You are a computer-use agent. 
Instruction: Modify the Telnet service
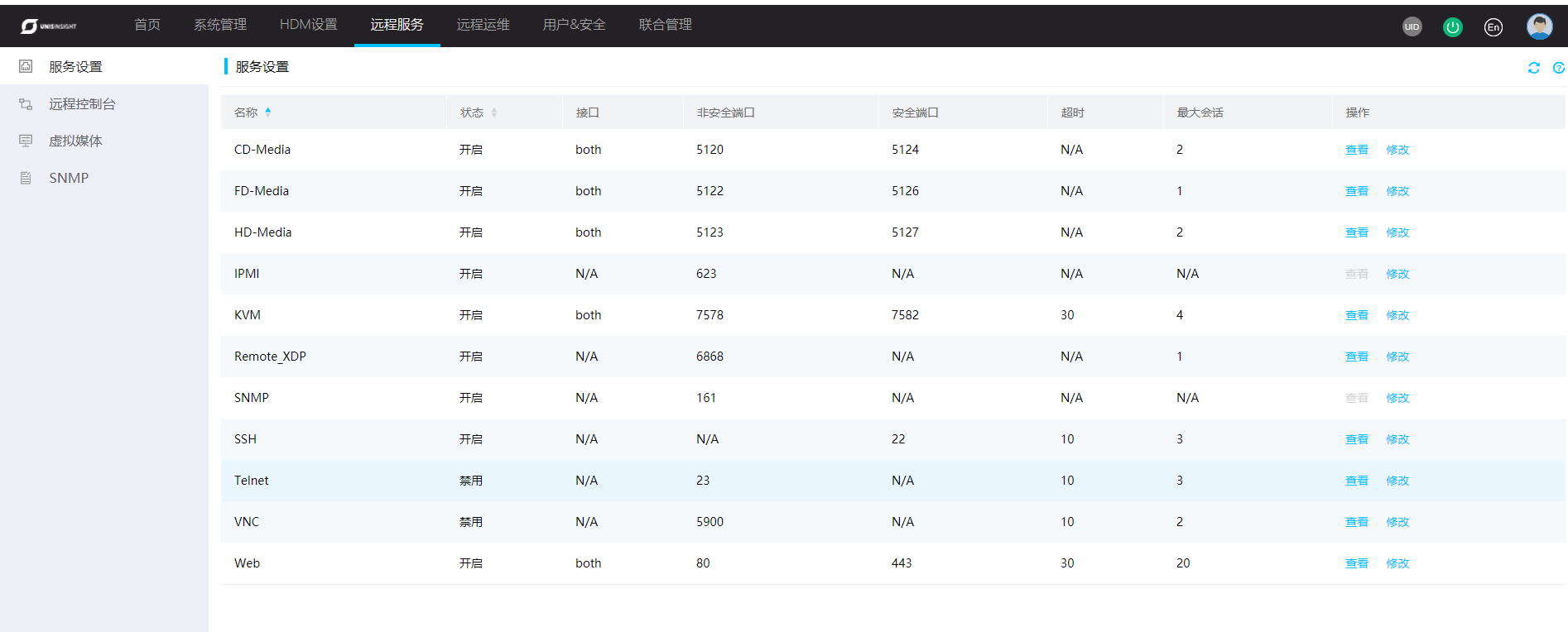[1397, 481]
